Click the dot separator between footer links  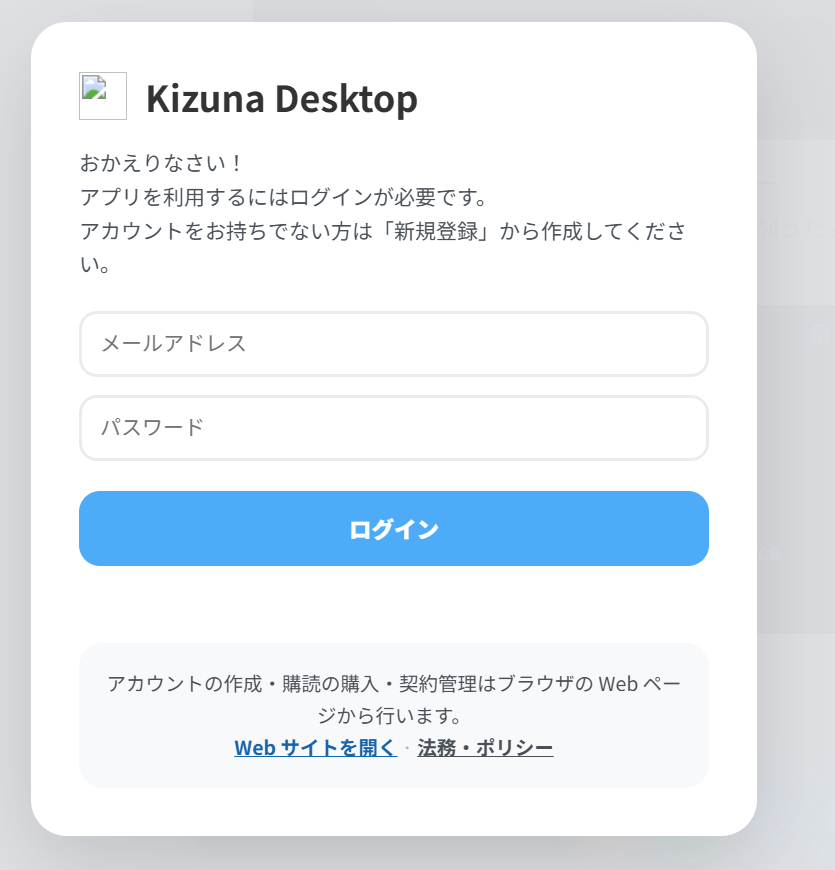(407, 748)
